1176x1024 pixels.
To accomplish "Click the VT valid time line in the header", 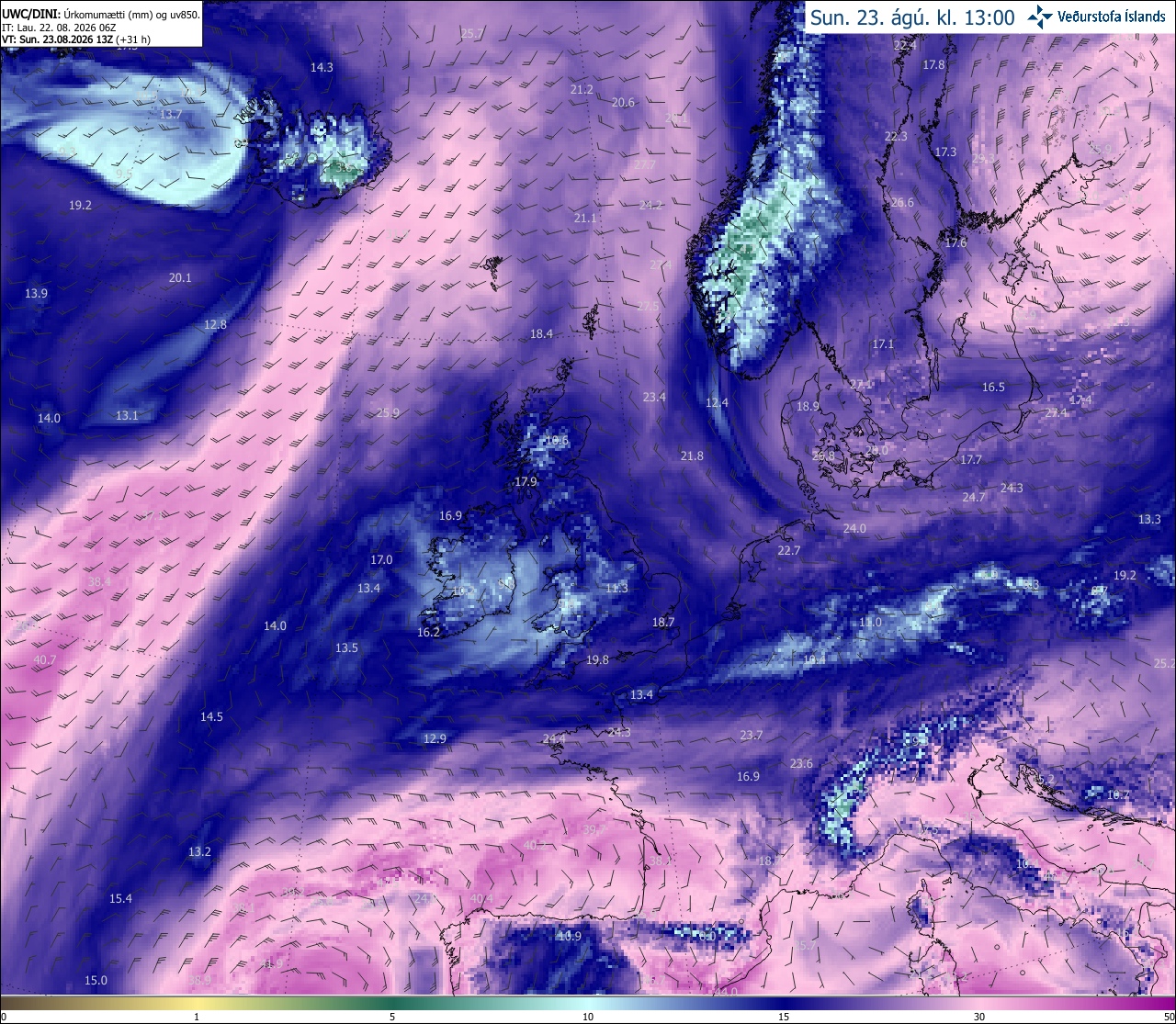I will [76, 39].
